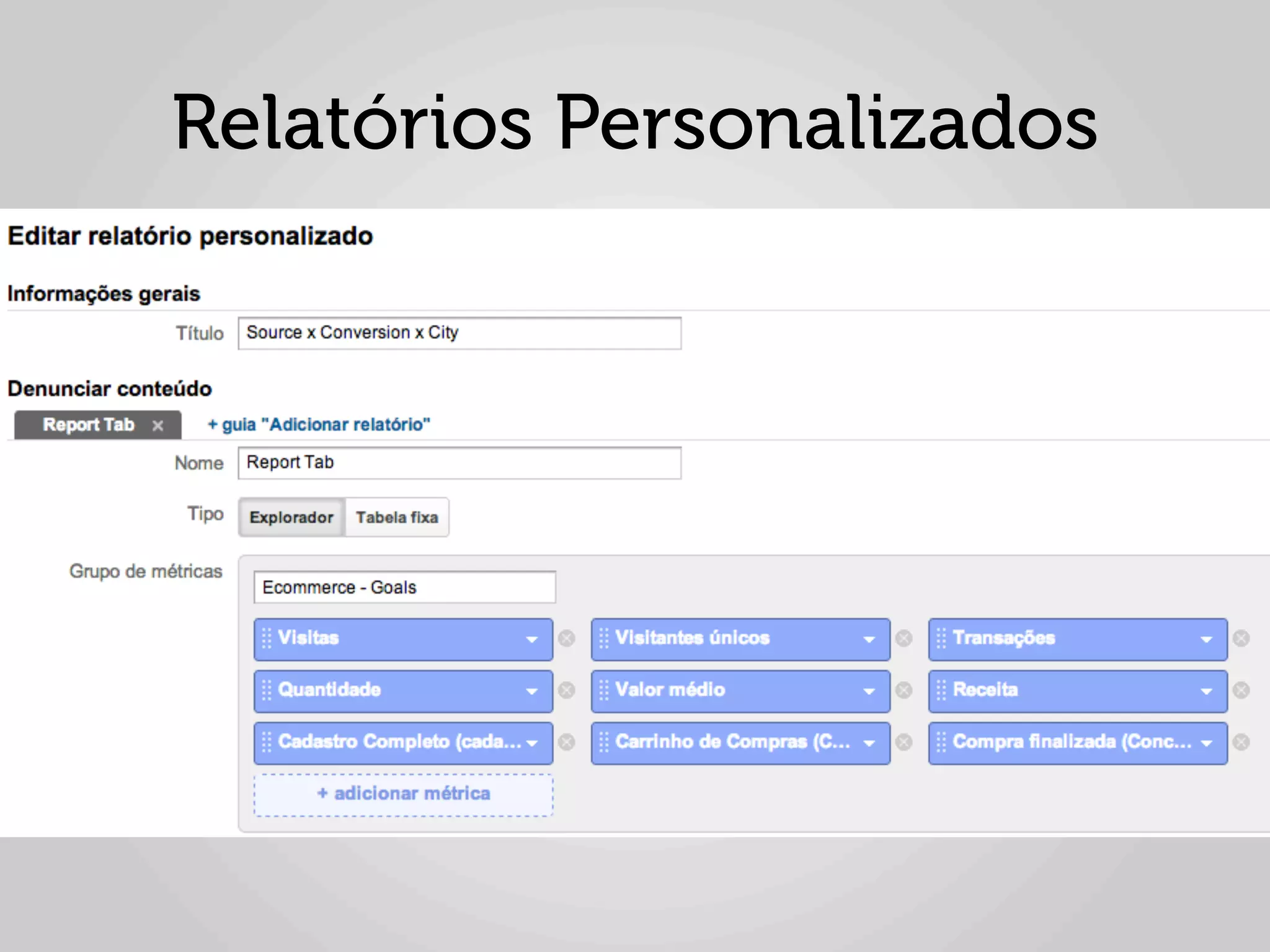The image size is (1270, 952).
Task: Remove the Quantidade metric
Action: [566, 690]
